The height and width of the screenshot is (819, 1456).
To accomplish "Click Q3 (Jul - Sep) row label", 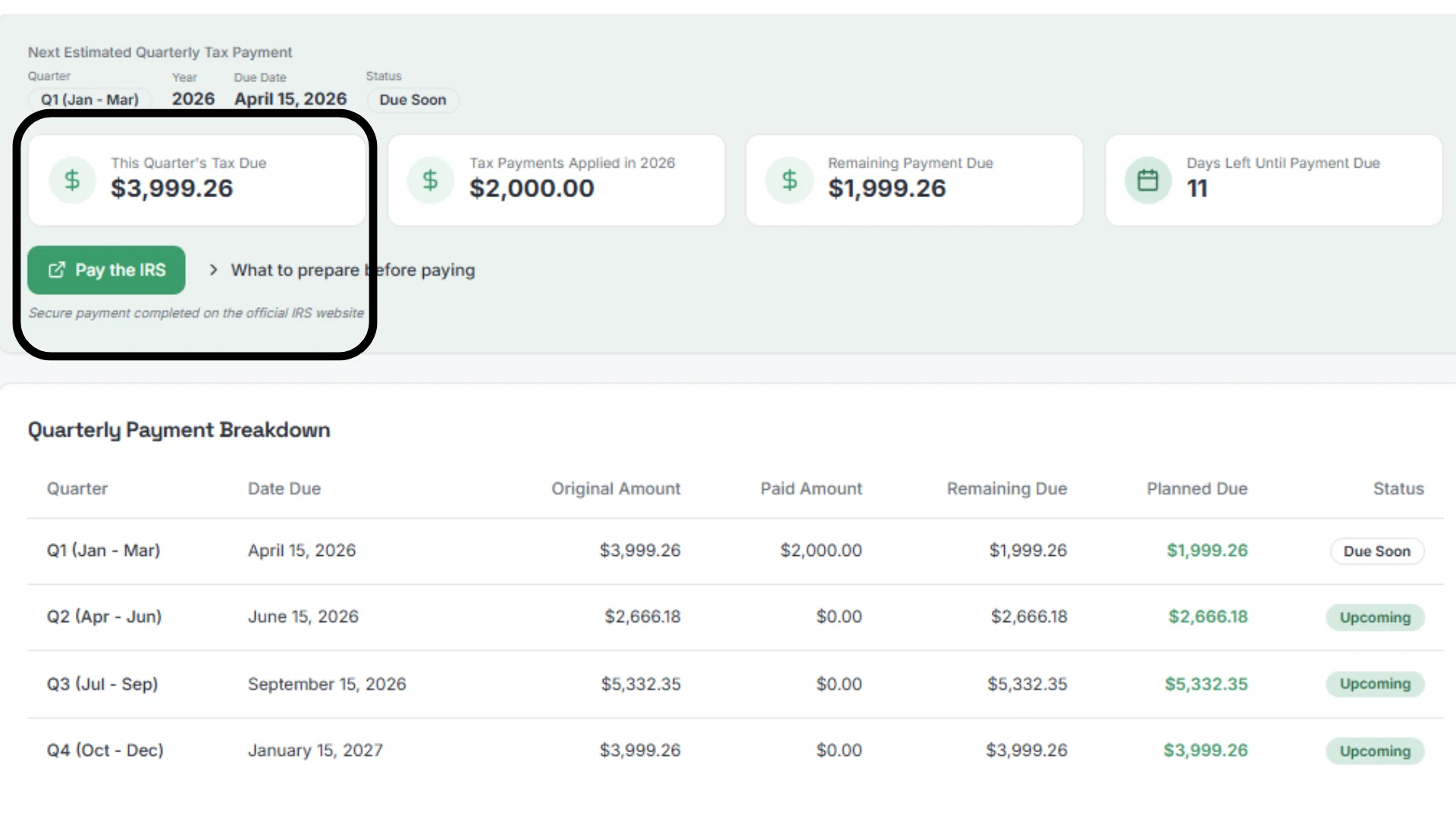I will (102, 684).
